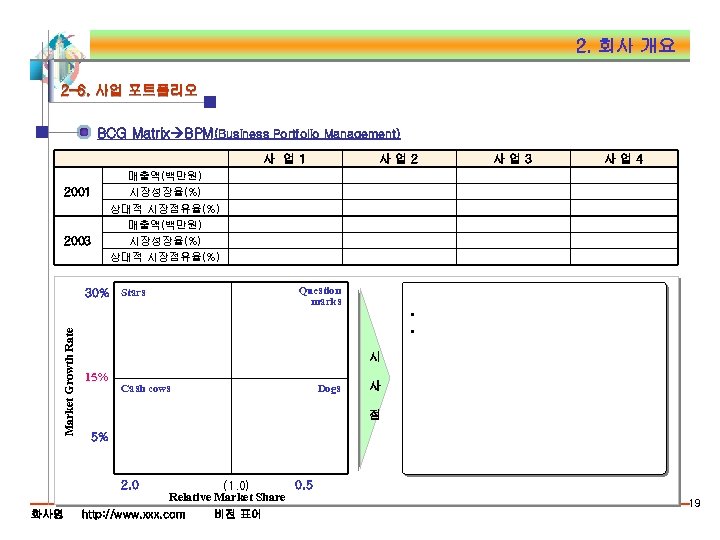Select '상대적 시장점유율(%)' in the 2001 row

(x=165, y=208)
